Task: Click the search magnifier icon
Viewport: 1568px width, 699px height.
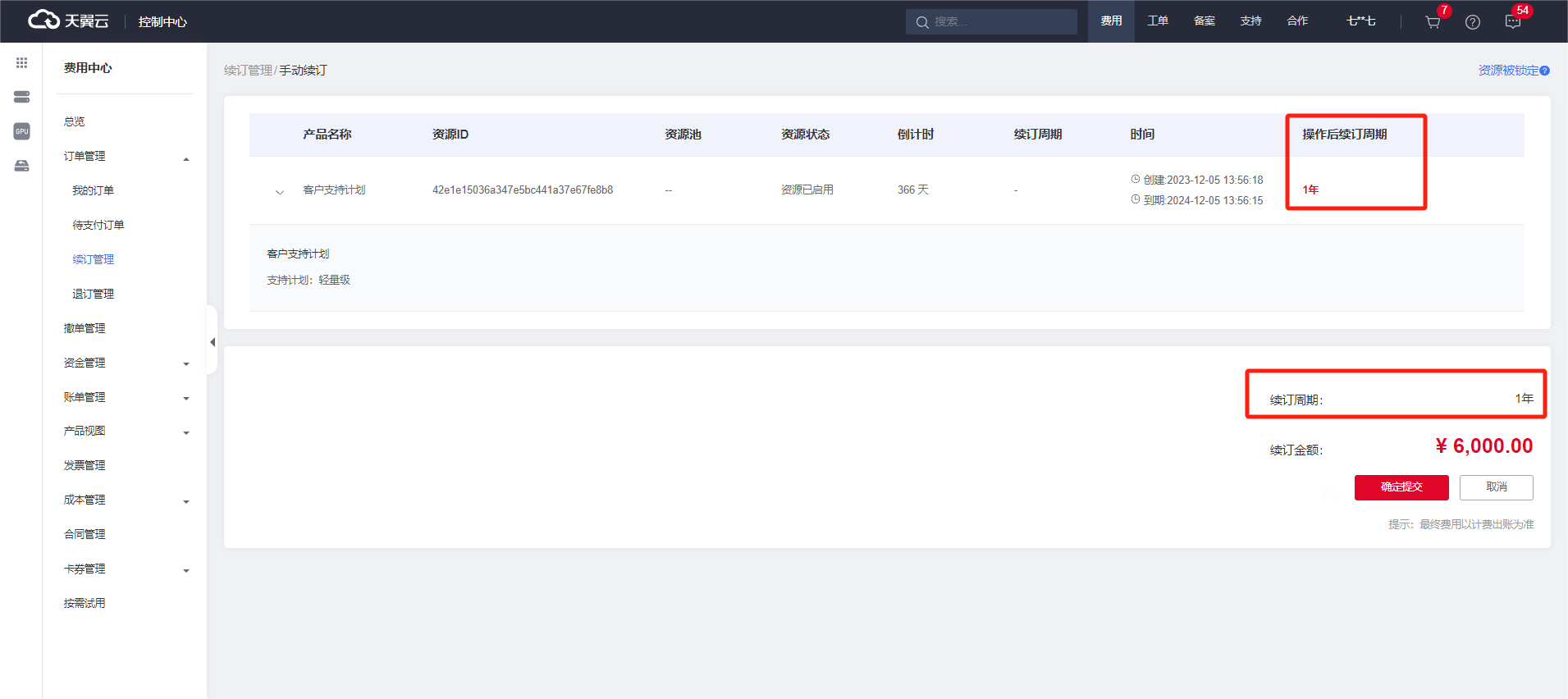Action: click(x=922, y=22)
